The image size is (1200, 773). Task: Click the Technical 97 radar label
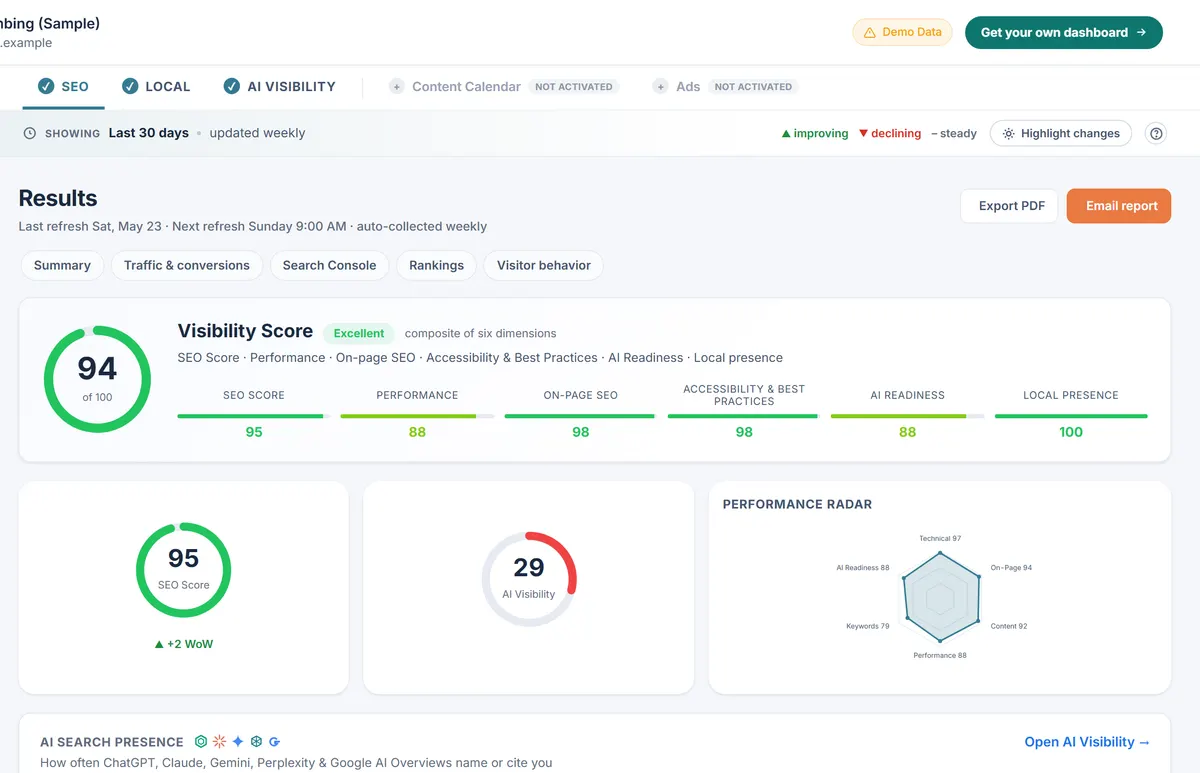click(x=940, y=538)
